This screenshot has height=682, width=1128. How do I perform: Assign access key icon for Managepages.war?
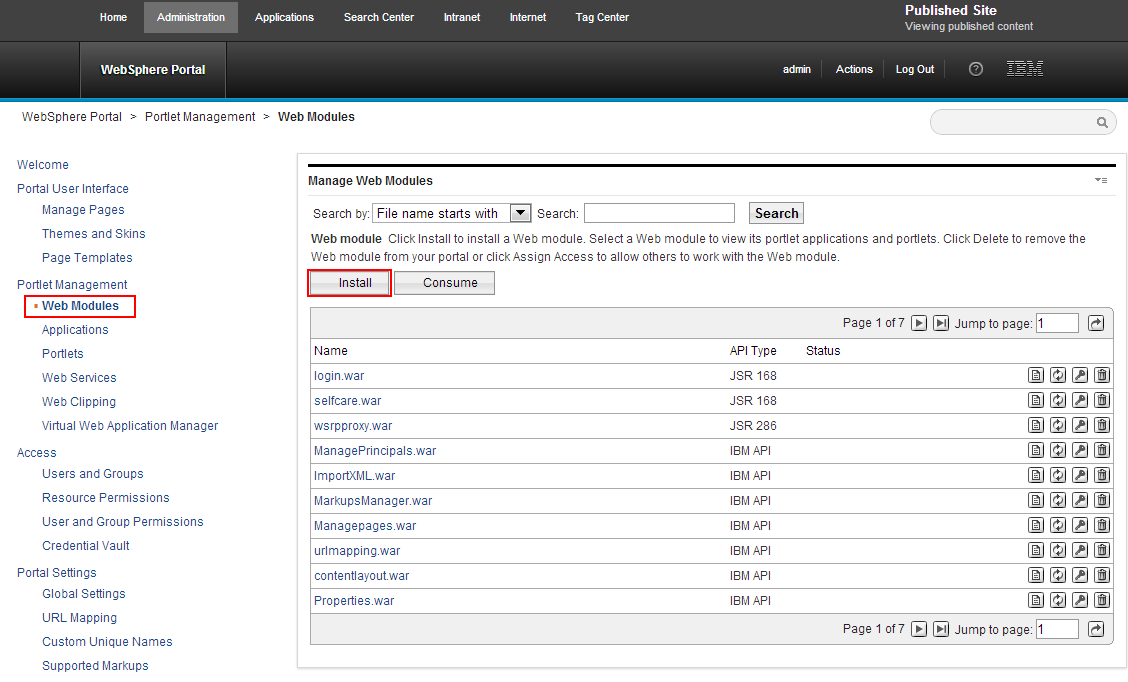1080,525
